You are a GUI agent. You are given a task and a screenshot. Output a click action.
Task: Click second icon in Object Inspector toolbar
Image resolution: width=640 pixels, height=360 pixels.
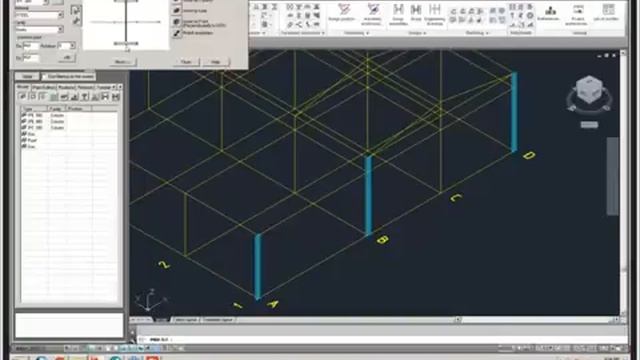tap(33, 97)
